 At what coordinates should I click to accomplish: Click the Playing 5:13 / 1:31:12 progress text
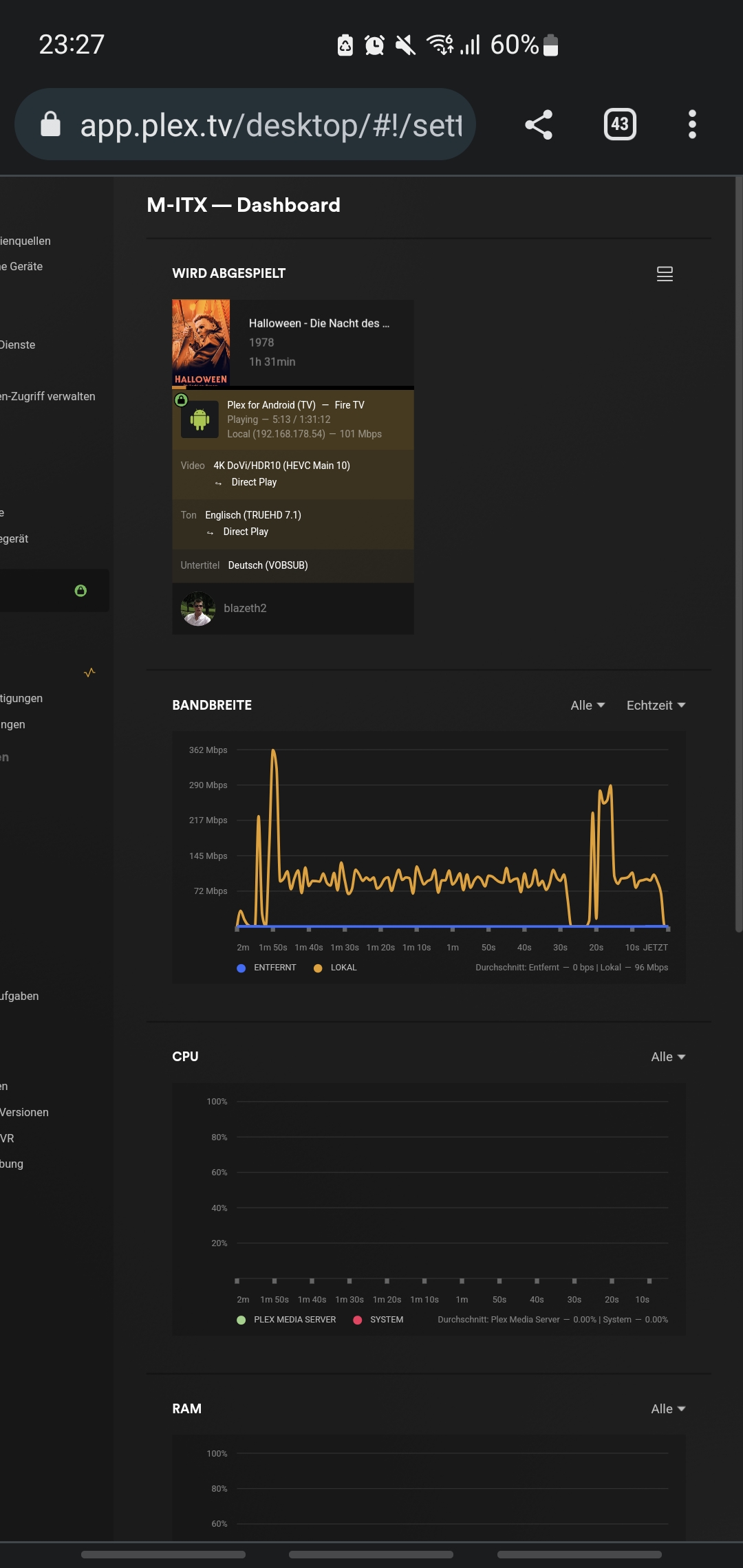279,420
